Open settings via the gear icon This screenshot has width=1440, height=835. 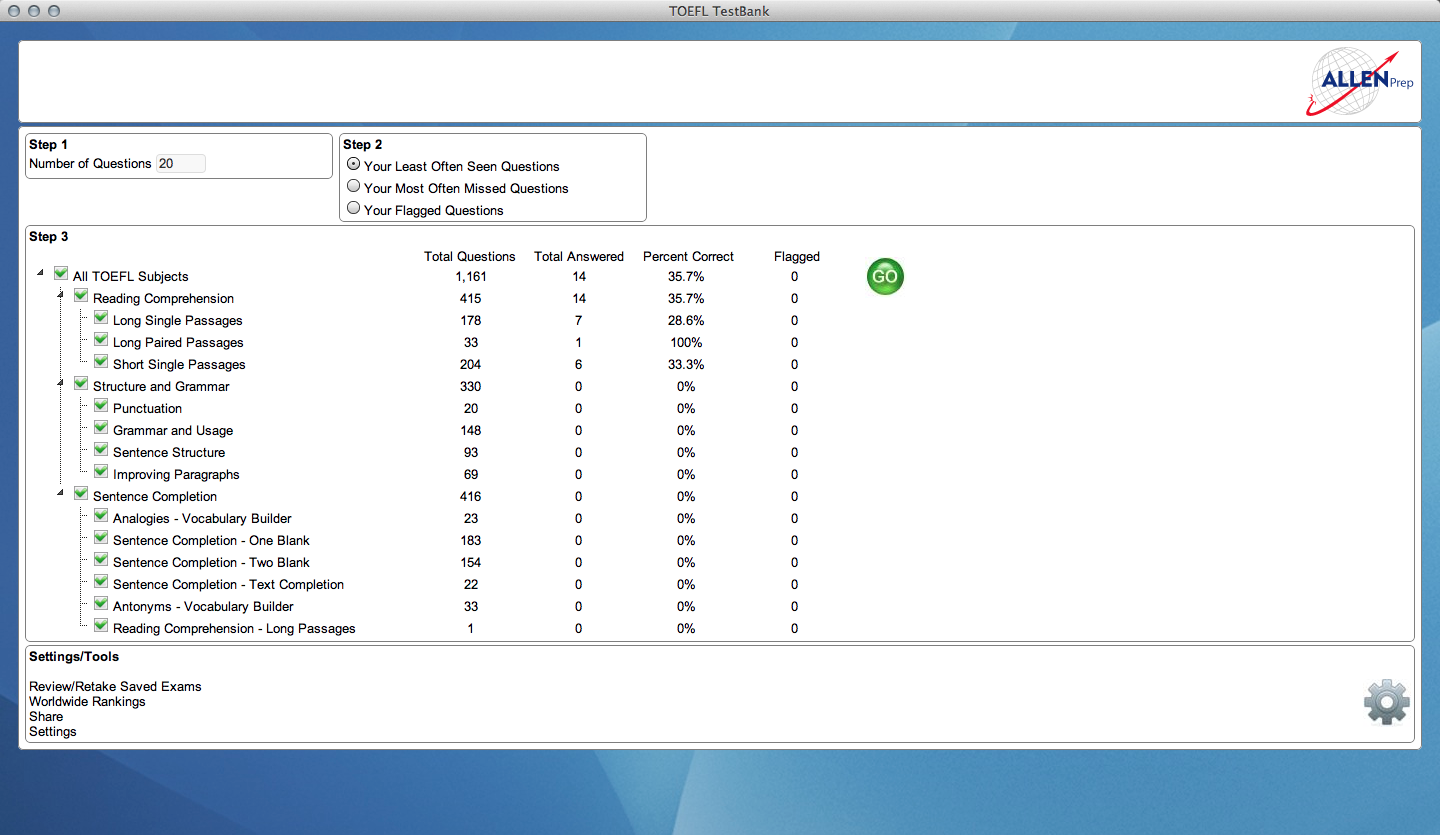pos(1387,702)
